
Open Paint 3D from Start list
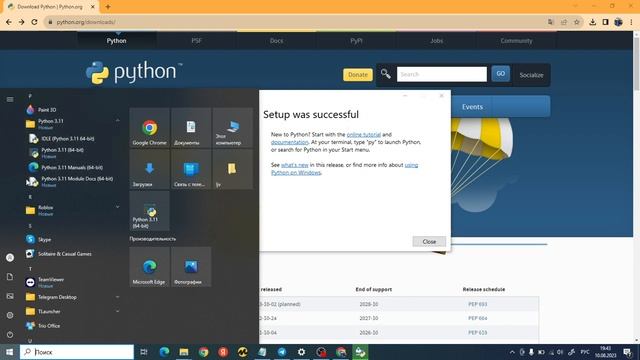[x=47, y=110]
